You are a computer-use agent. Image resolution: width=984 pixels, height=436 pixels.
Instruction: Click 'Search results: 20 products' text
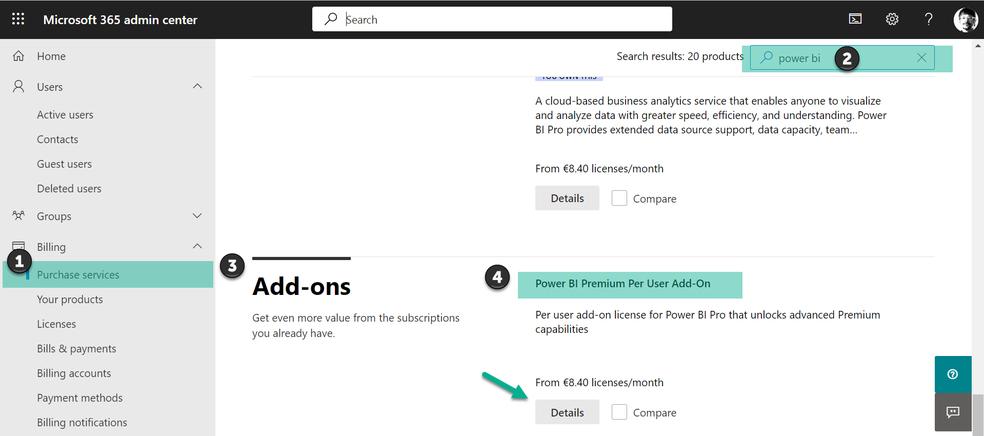click(x=680, y=56)
